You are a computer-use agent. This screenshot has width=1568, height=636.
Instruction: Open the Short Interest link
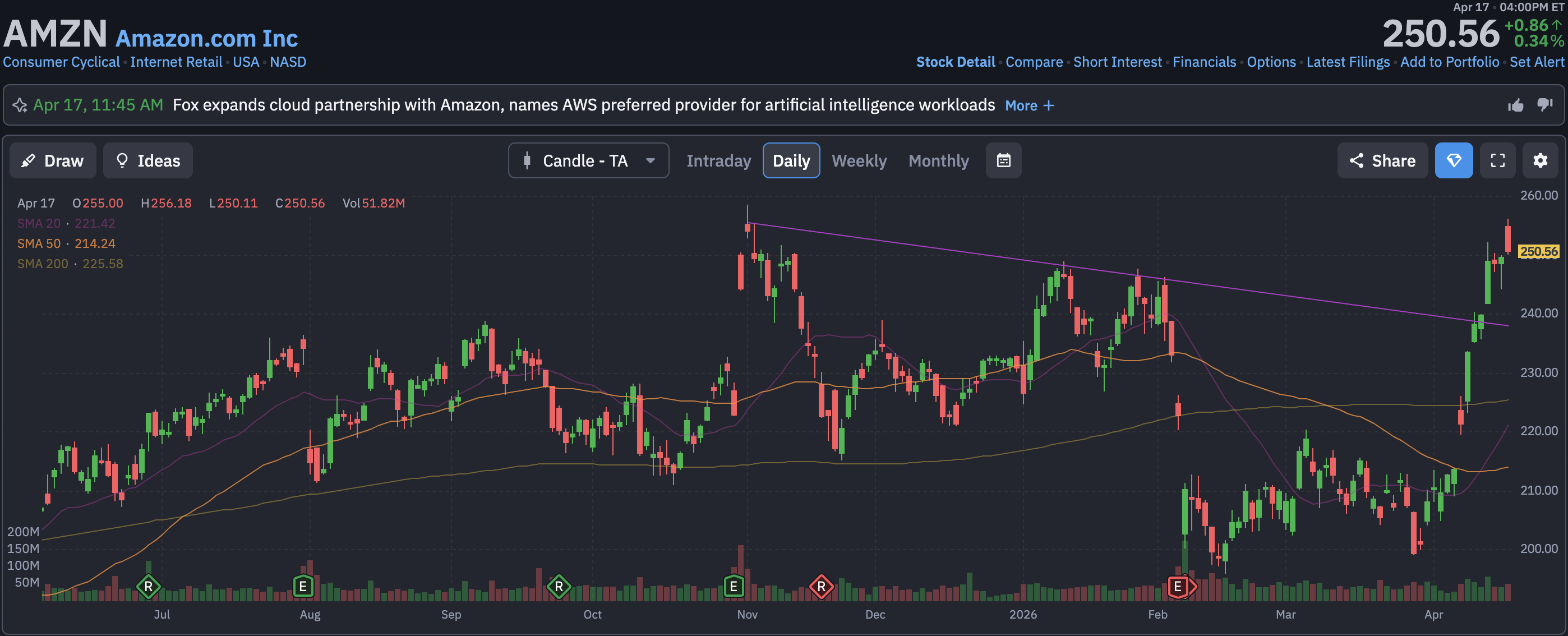click(x=1117, y=62)
